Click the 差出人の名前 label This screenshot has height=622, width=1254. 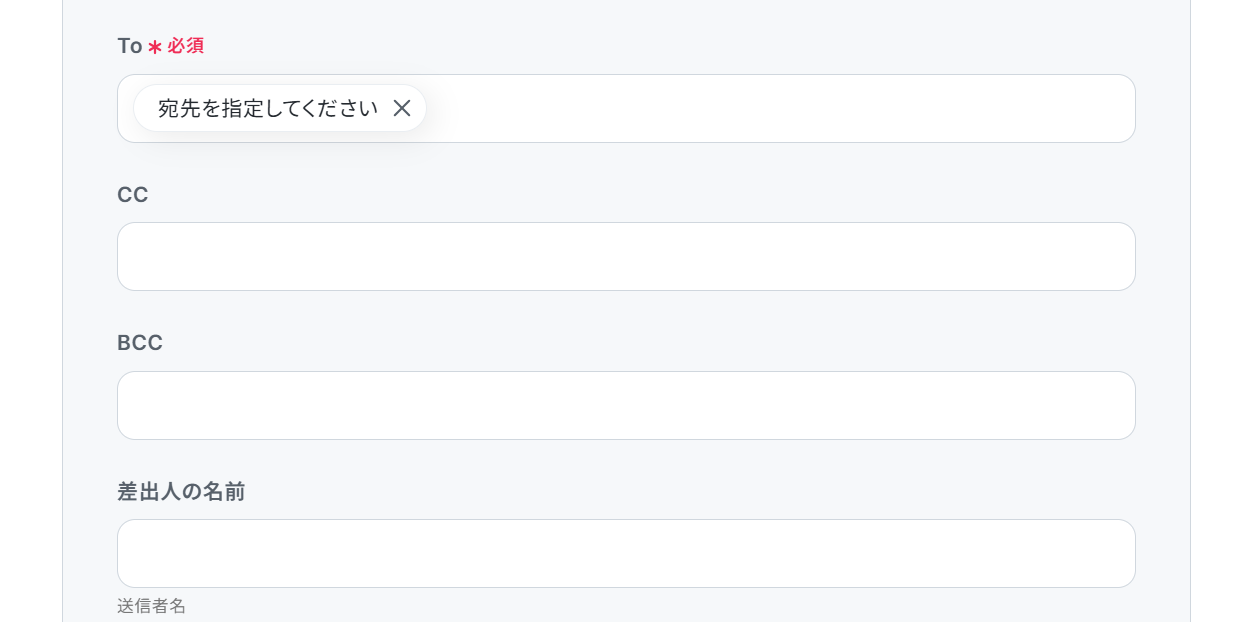(x=181, y=492)
